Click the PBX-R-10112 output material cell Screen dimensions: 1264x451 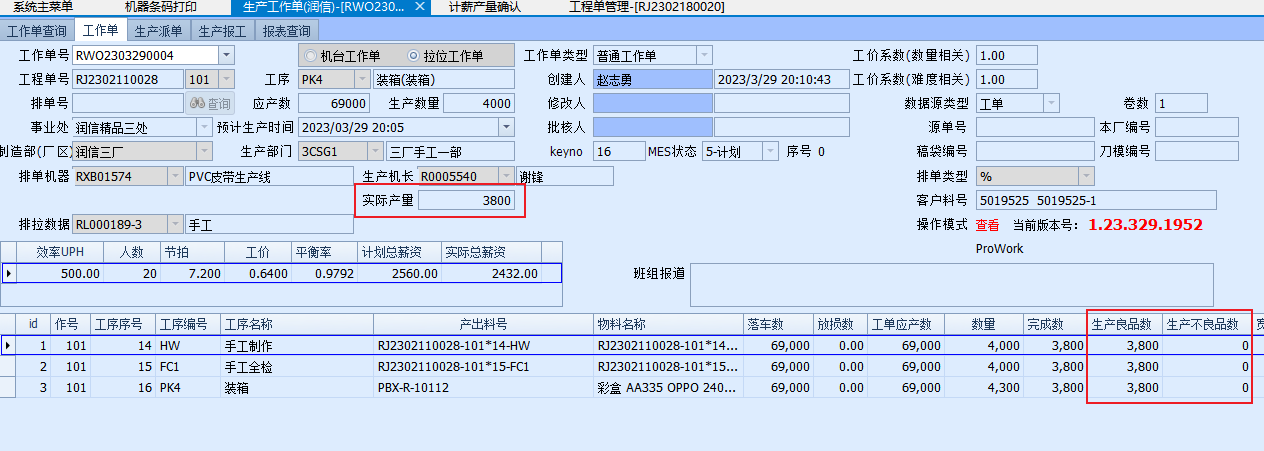pos(483,387)
